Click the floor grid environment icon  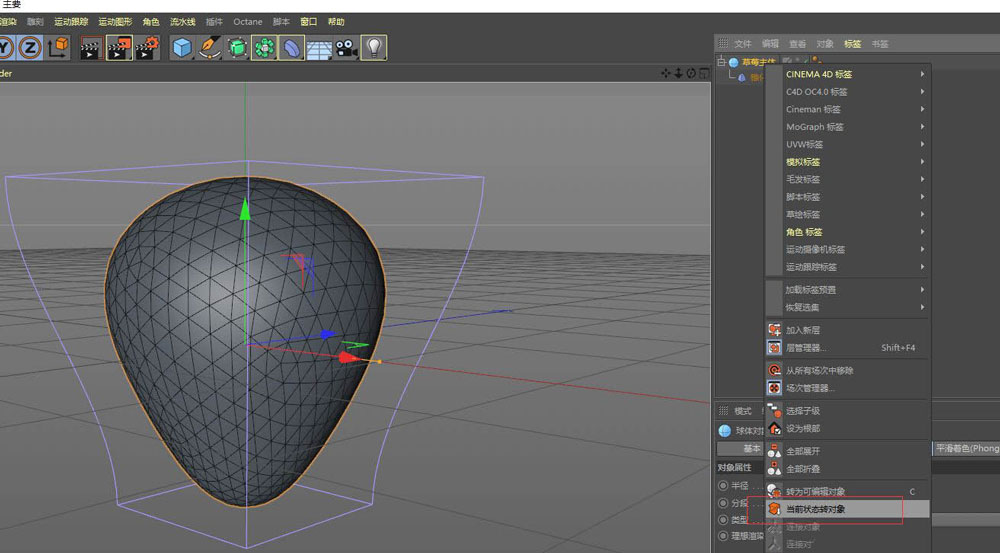tap(319, 47)
